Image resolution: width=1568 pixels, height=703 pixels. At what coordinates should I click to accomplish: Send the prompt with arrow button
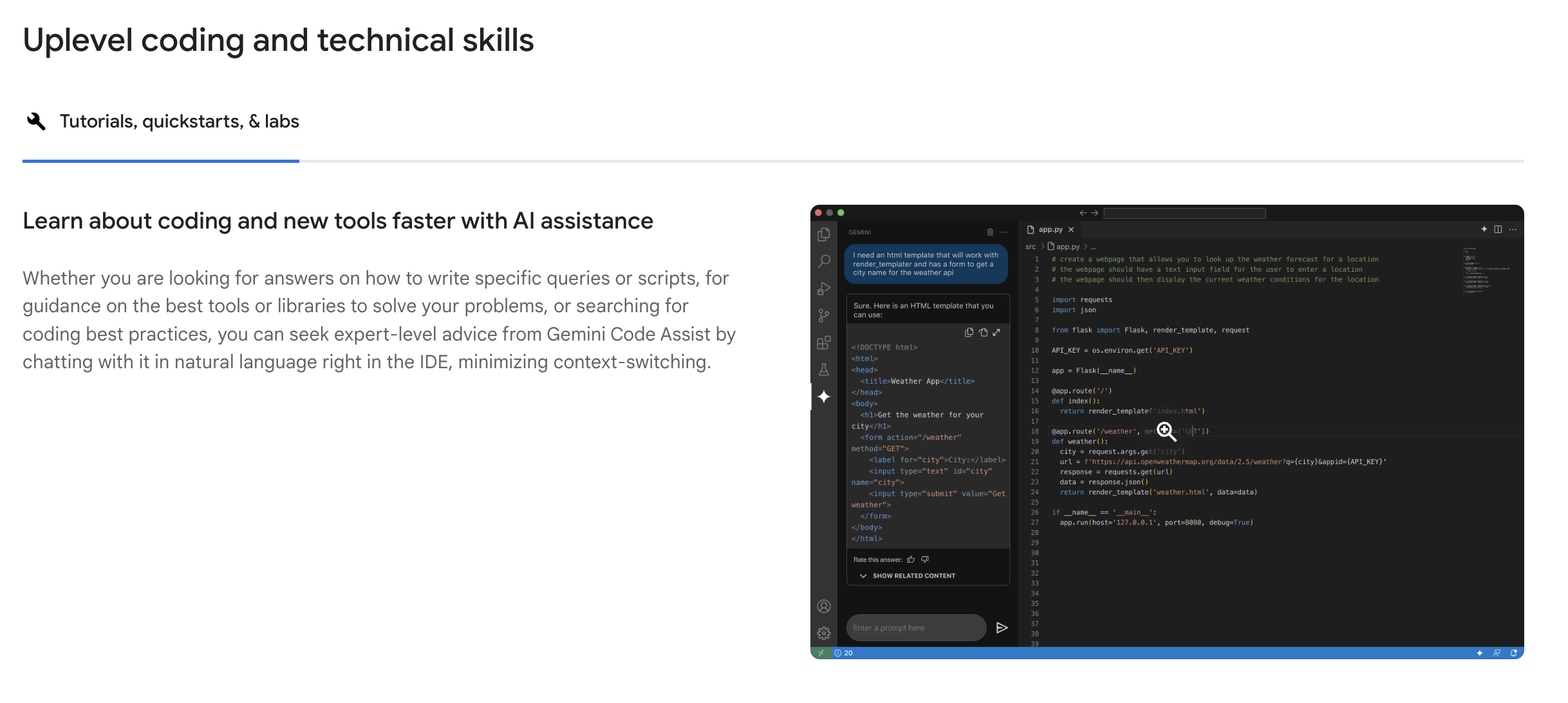coord(1002,628)
